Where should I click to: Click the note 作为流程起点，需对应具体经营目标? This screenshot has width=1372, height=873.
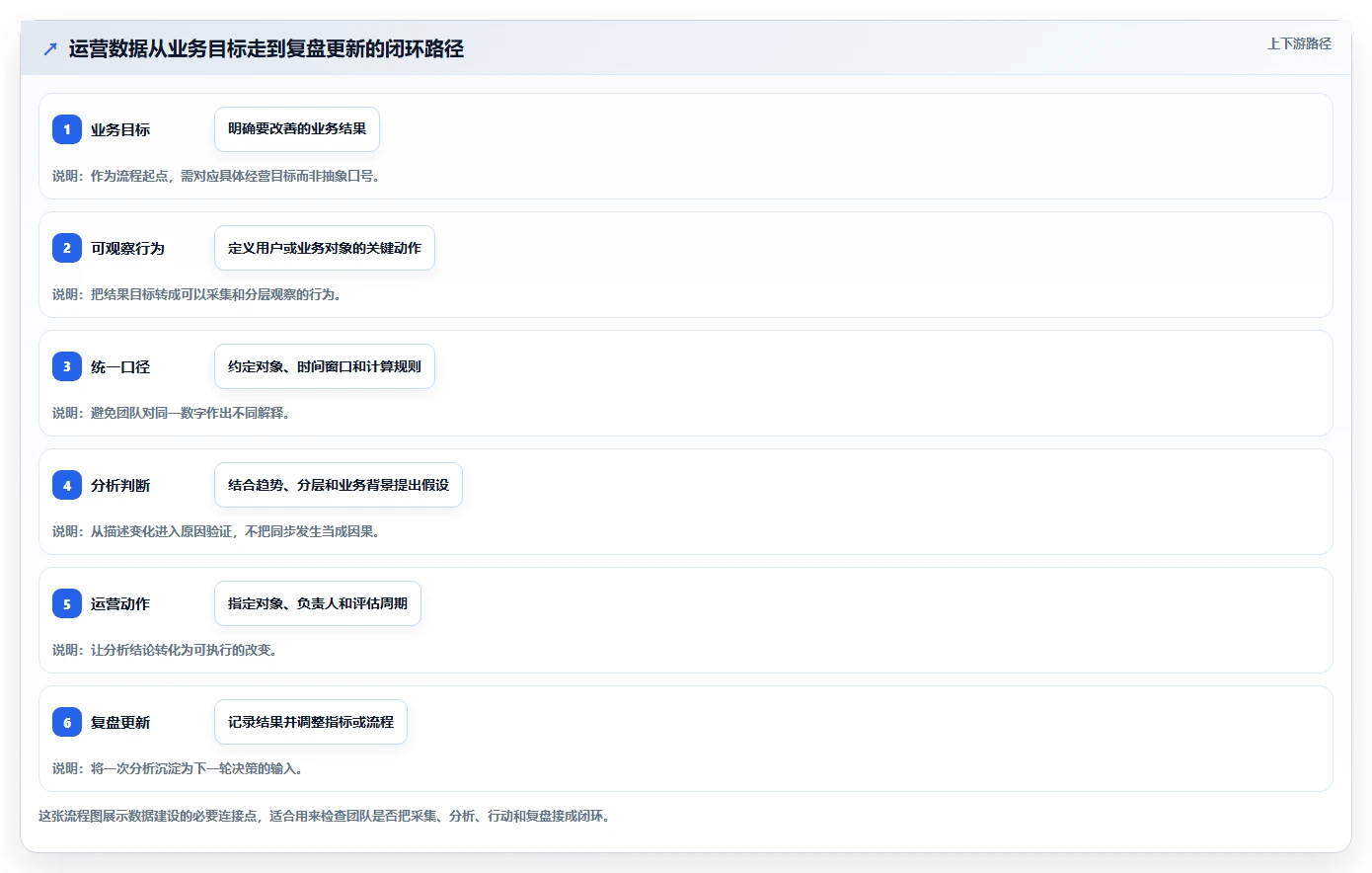(x=216, y=176)
